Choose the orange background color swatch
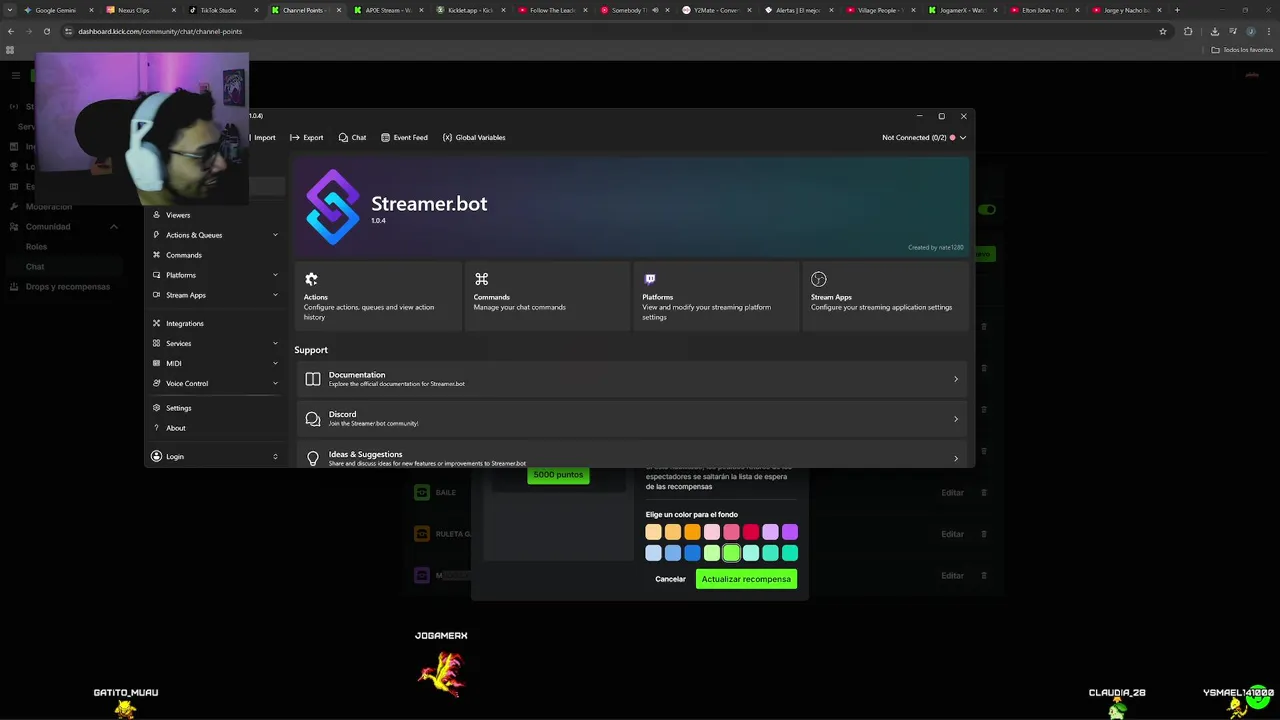Screen dimensions: 1280x720 point(692,532)
